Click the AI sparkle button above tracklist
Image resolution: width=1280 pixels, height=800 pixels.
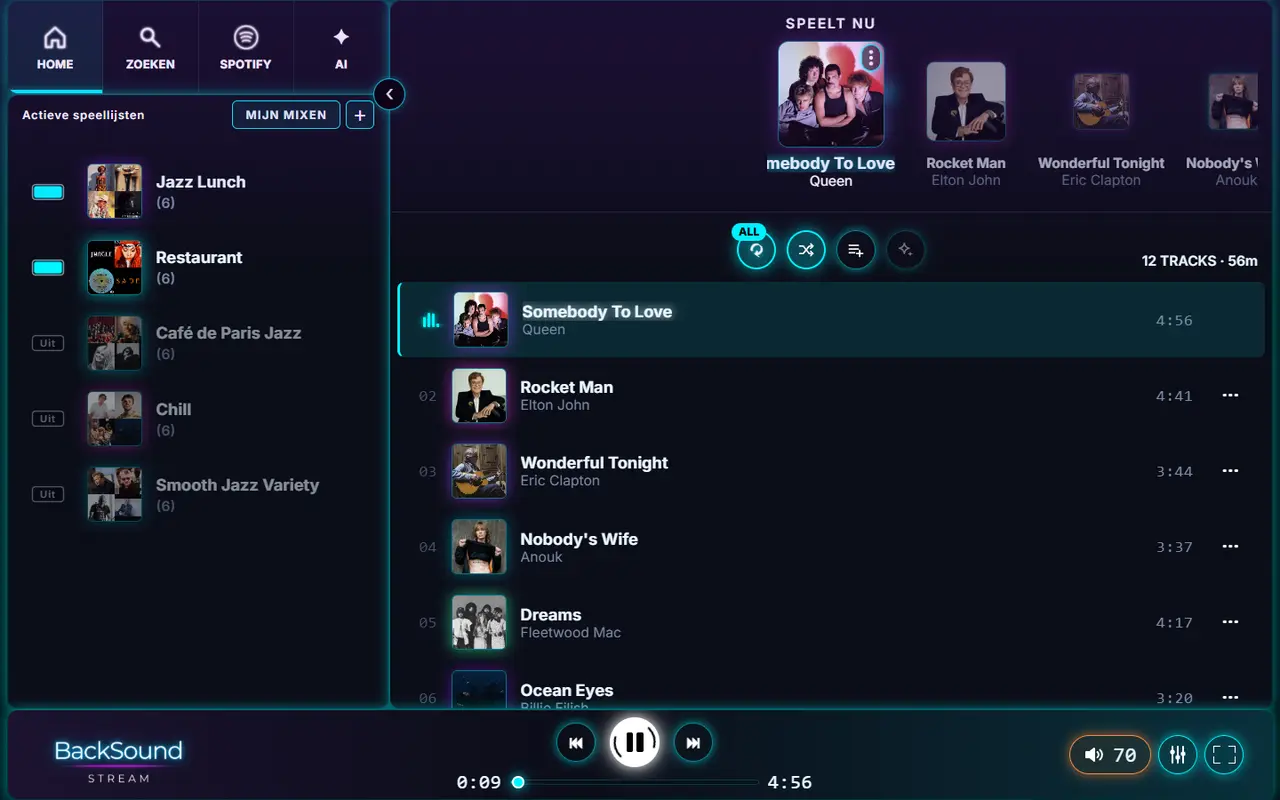click(905, 250)
